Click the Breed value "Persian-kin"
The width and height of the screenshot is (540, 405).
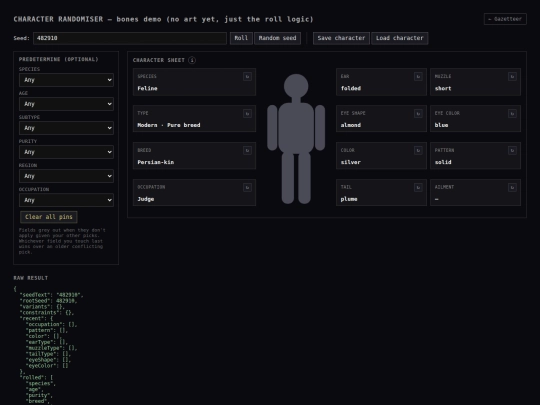(x=156, y=162)
